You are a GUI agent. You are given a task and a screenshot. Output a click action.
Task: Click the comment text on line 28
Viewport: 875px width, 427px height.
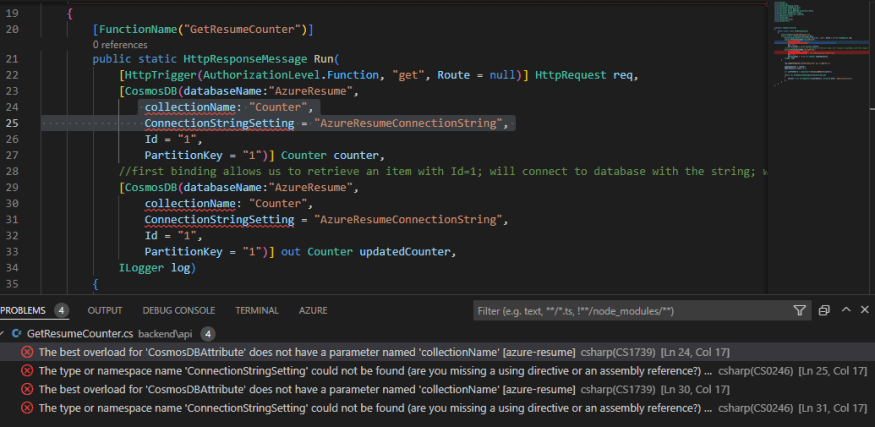(x=443, y=171)
